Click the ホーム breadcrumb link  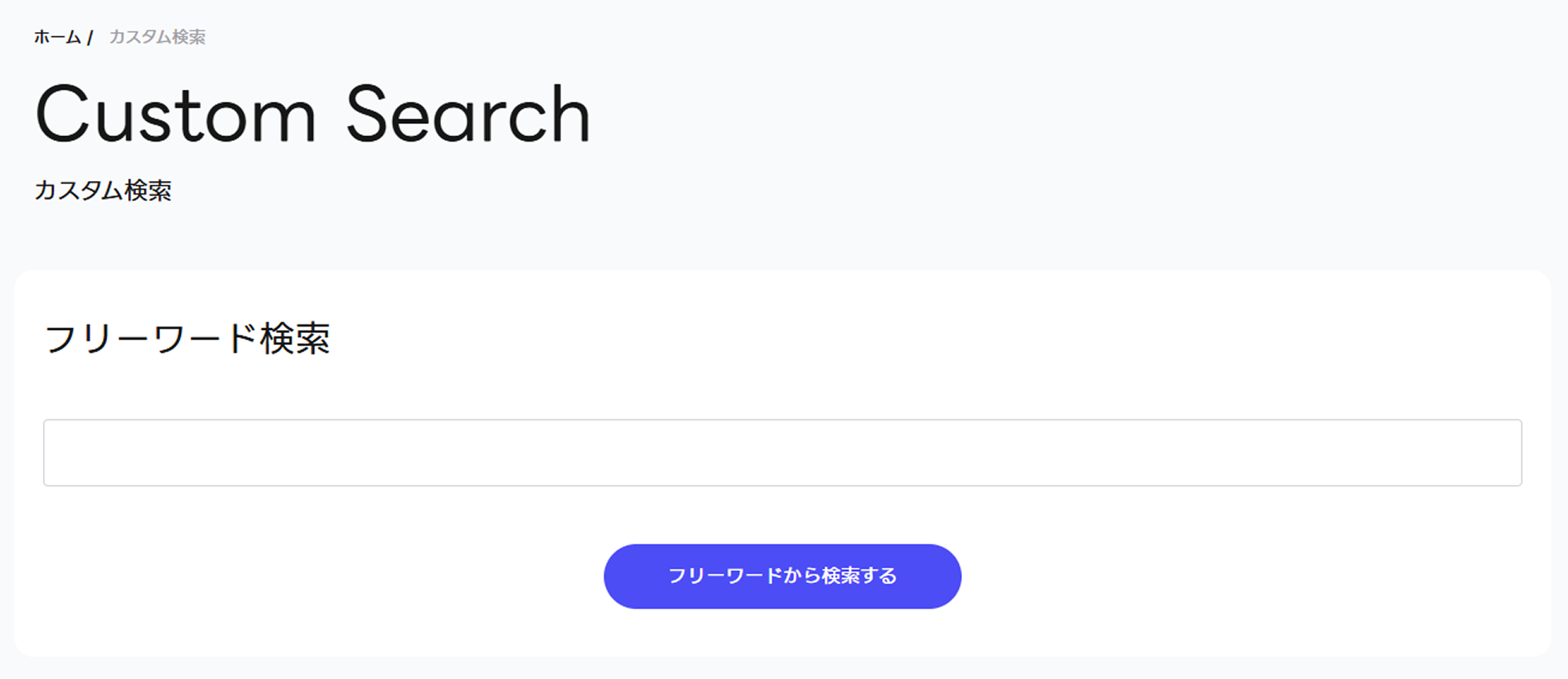point(57,37)
